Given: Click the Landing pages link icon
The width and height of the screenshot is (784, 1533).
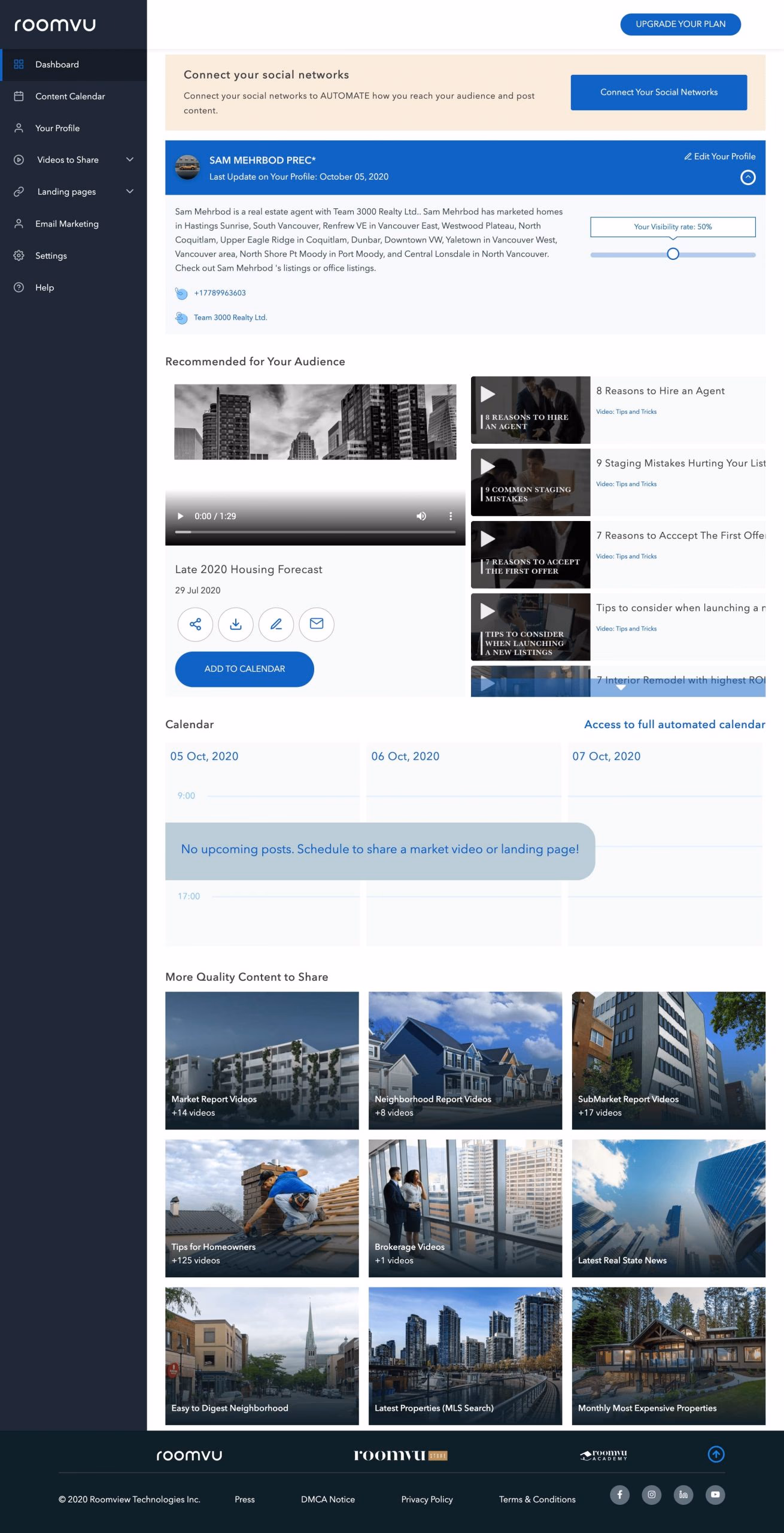Looking at the screenshot, I should point(19,192).
